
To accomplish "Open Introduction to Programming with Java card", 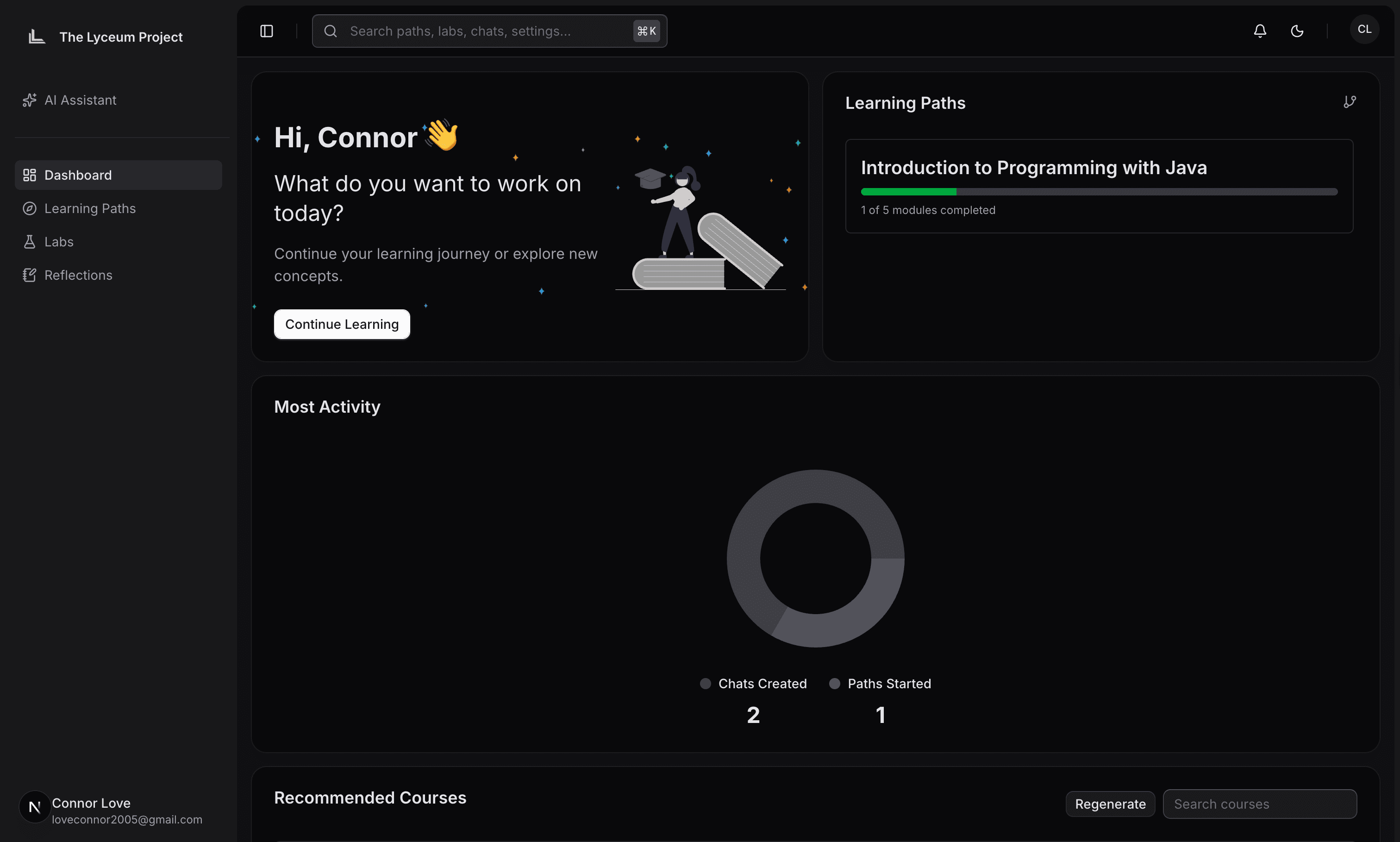I will [x=1033, y=168].
